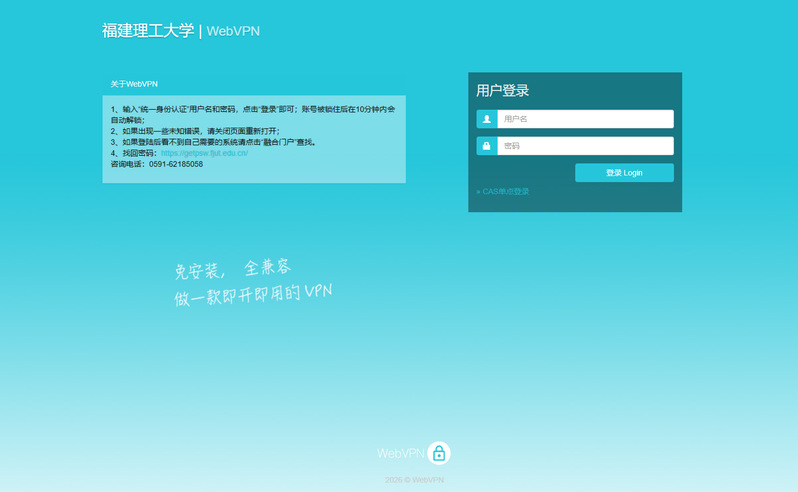Click the WebVPN footer wordmark
The width and height of the screenshot is (798, 492).
(401, 453)
